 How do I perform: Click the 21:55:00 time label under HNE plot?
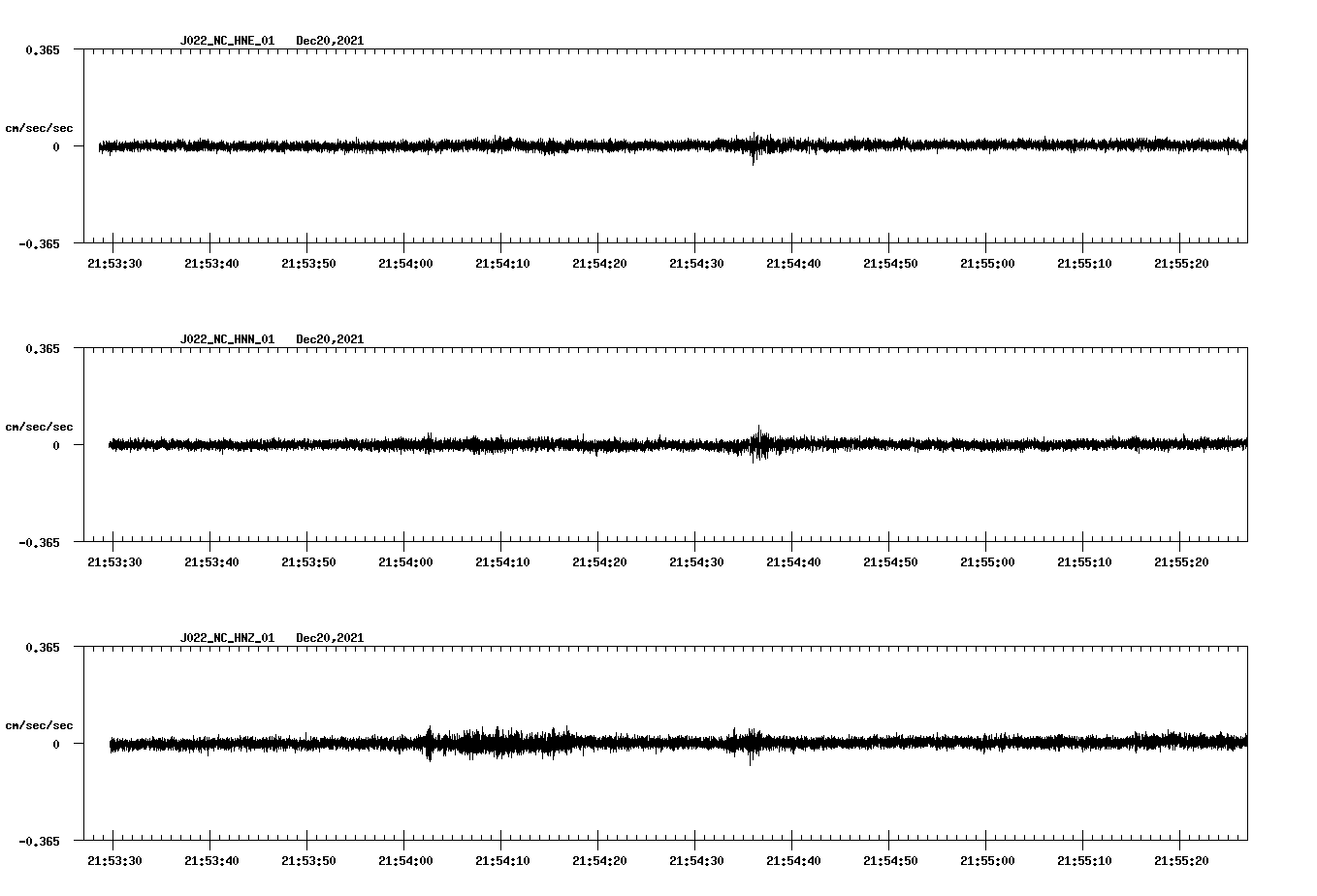pyautogui.click(x=987, y=263)
